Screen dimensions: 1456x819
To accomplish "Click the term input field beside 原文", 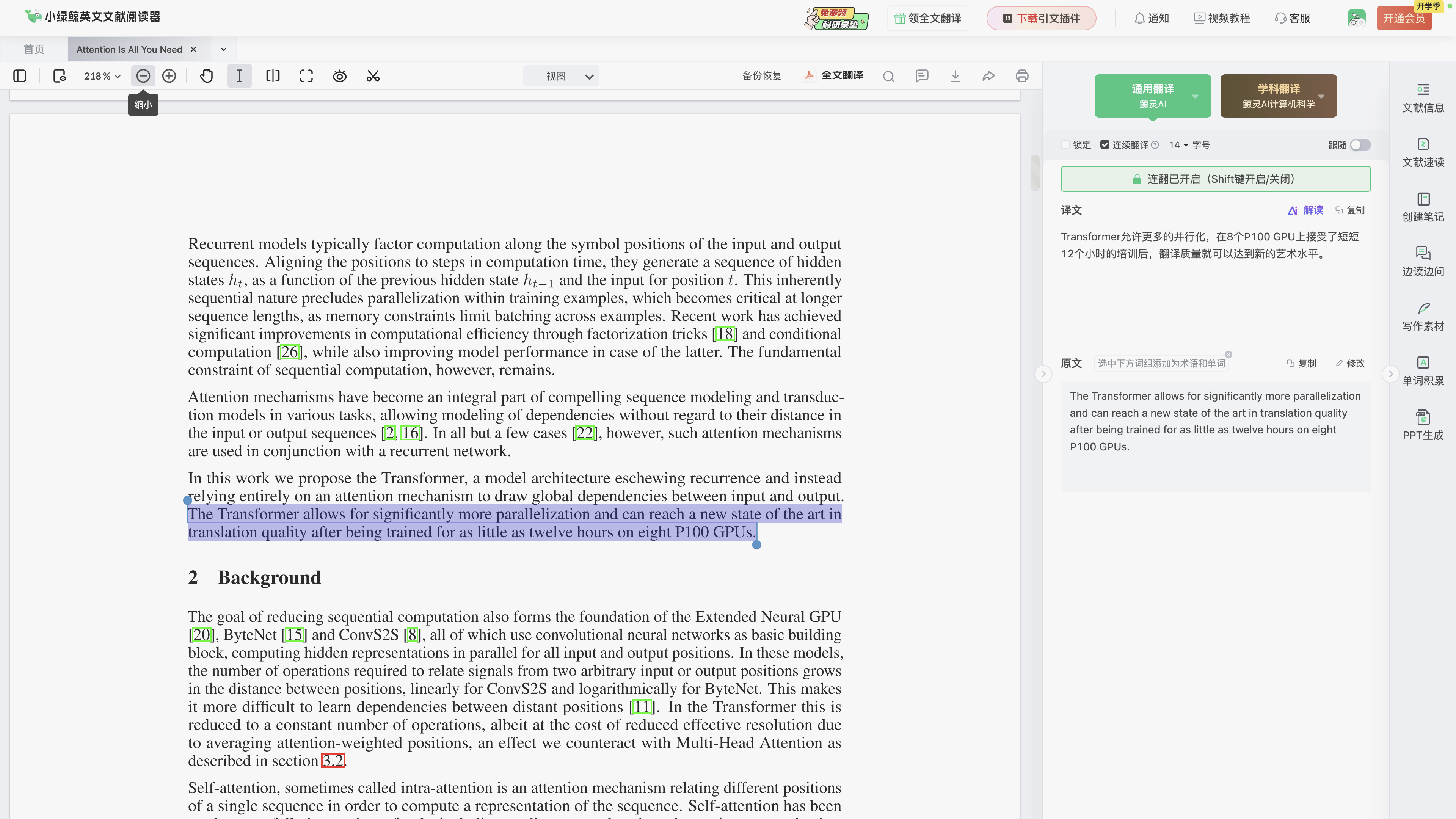I will tap(1161, 363).
